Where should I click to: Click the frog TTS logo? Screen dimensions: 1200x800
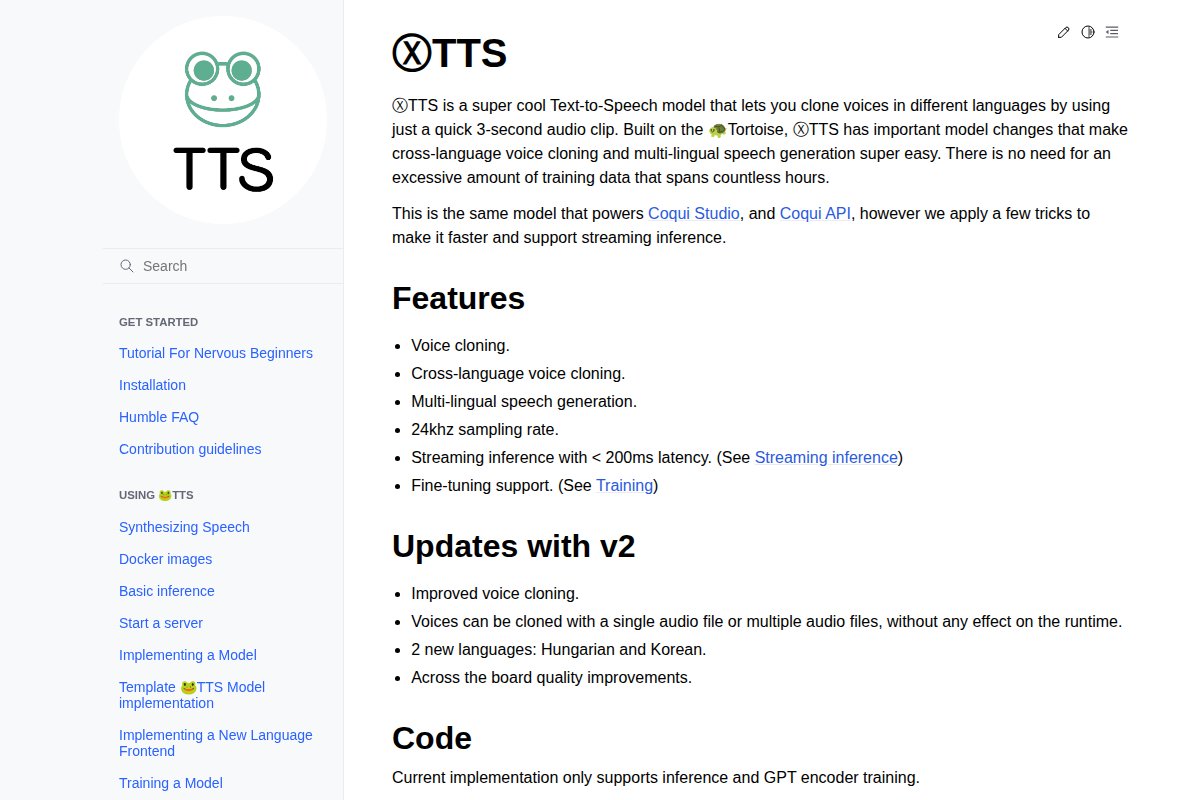tap(223, 122)
